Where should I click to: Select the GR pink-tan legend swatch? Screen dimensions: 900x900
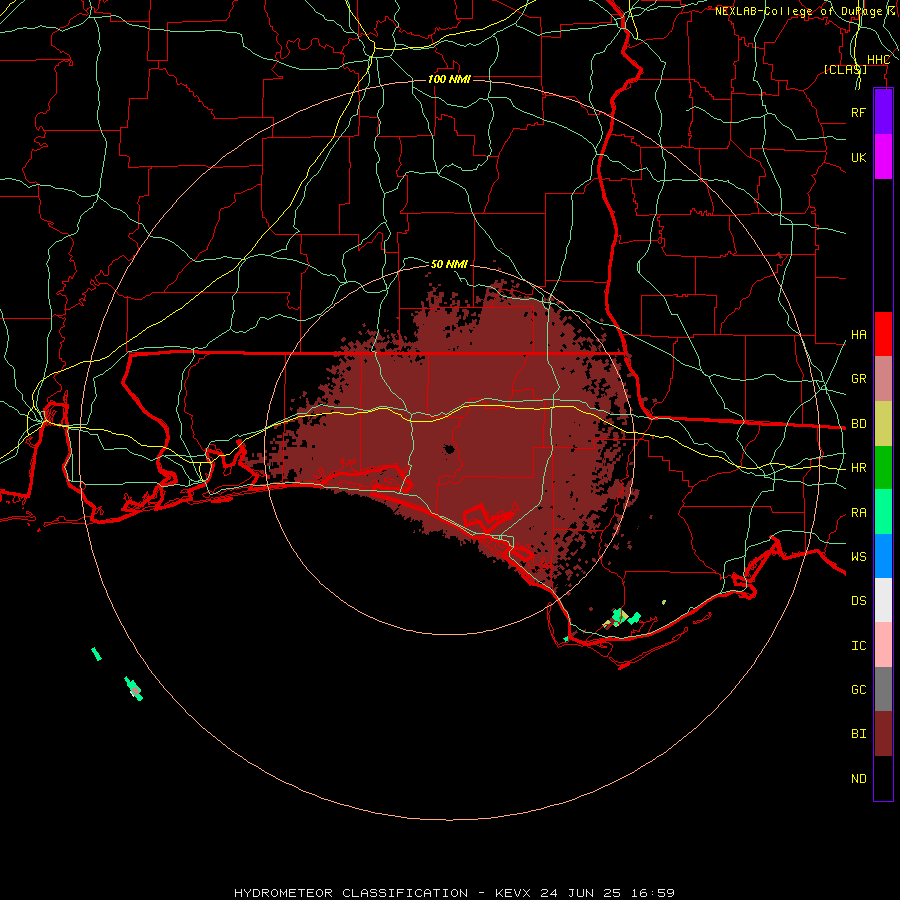883,378
